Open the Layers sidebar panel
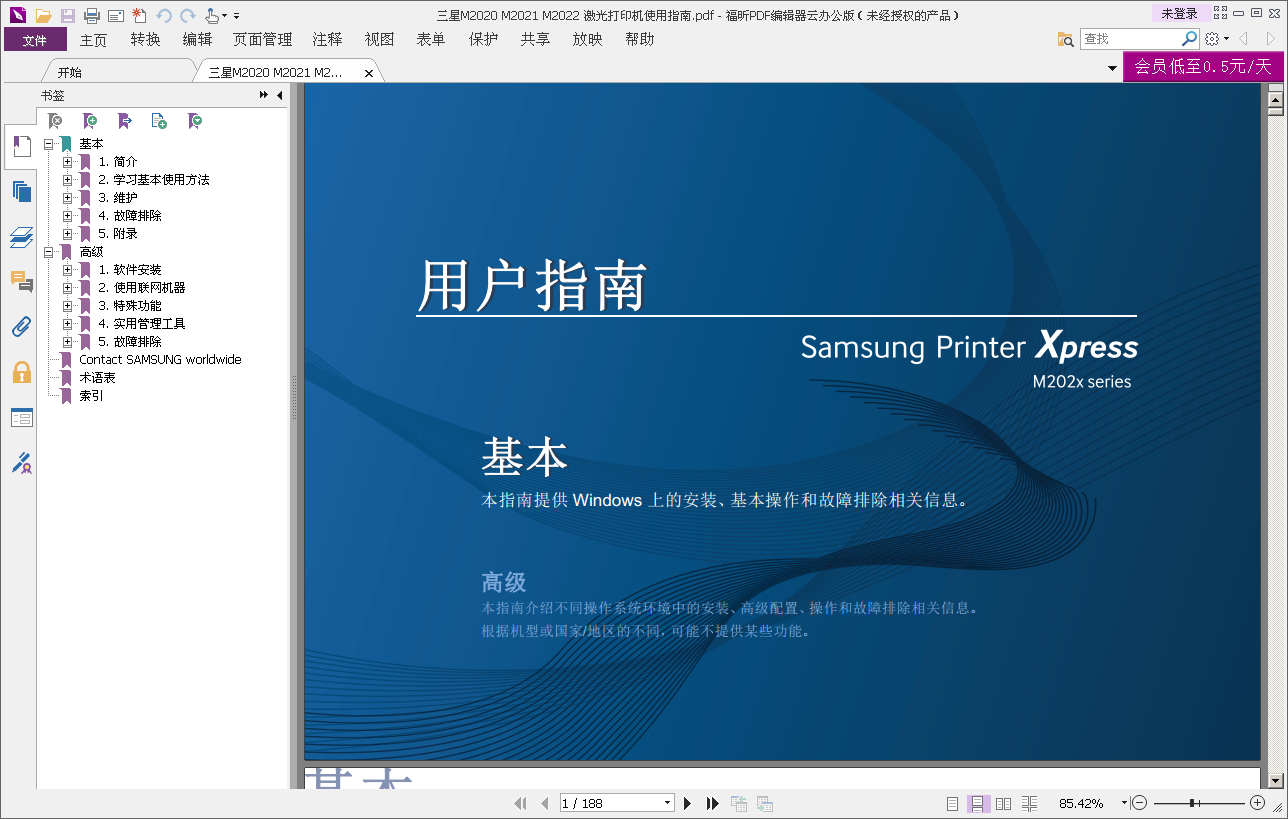The image size is (1288, 819). click(x=21, y=237)
